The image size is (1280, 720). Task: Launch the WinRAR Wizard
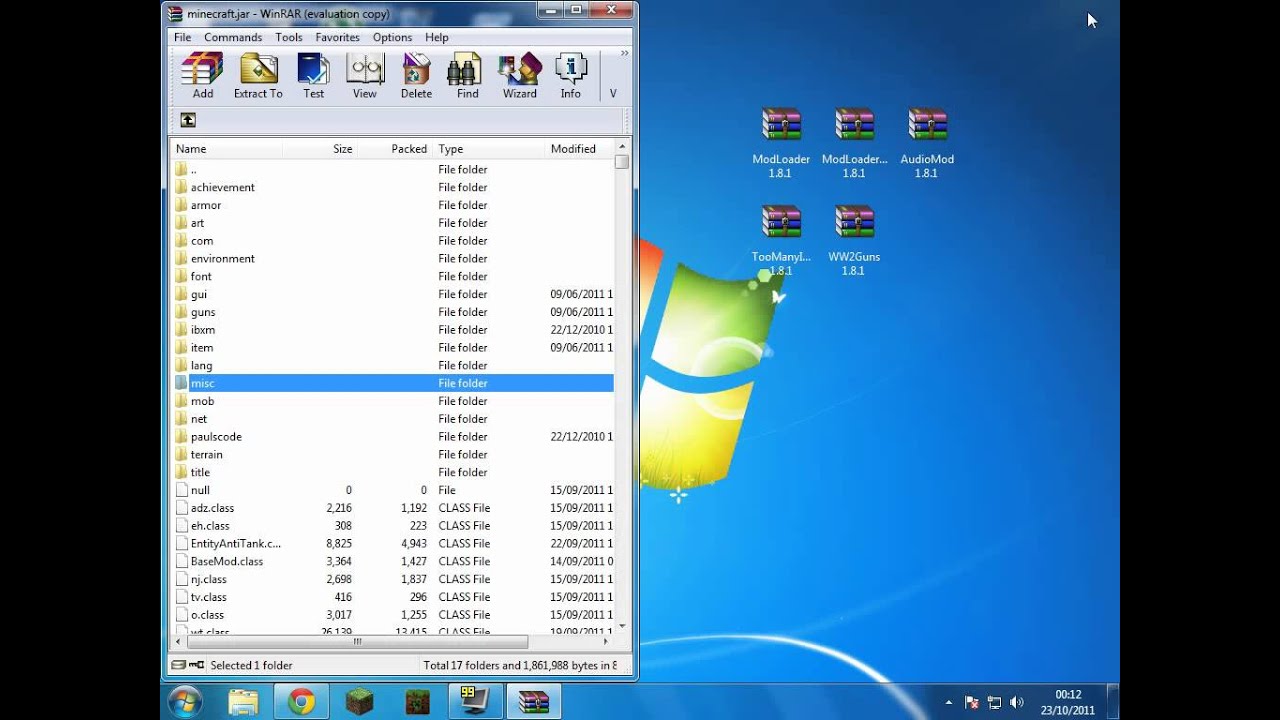pos(520,76)
